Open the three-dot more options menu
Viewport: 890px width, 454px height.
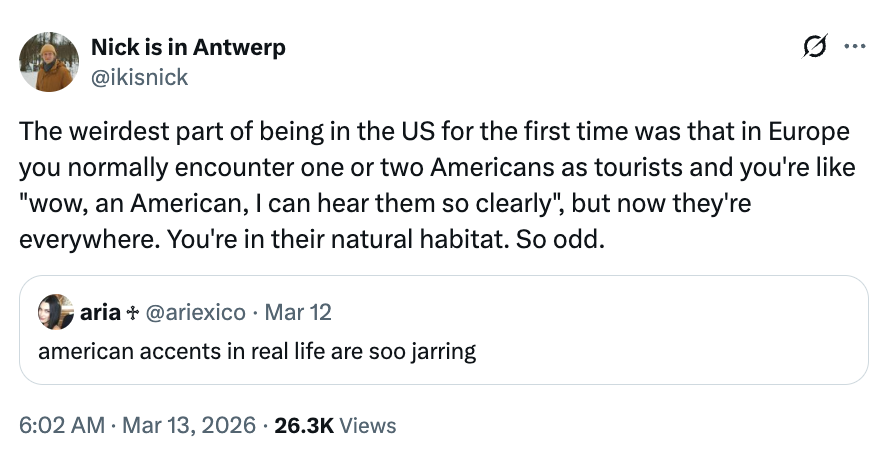(853, 47)
